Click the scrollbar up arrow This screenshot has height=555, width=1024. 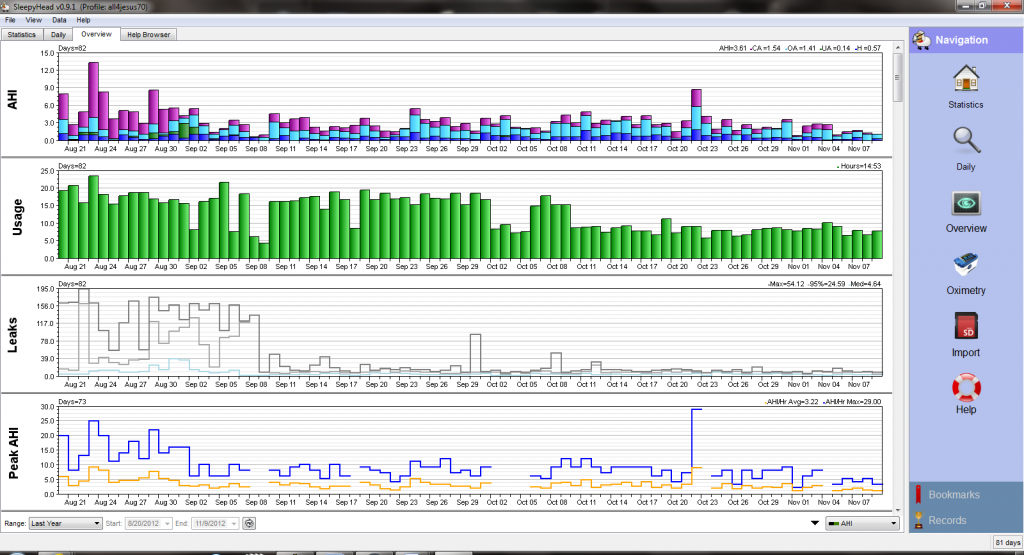[x=897, y=48]
